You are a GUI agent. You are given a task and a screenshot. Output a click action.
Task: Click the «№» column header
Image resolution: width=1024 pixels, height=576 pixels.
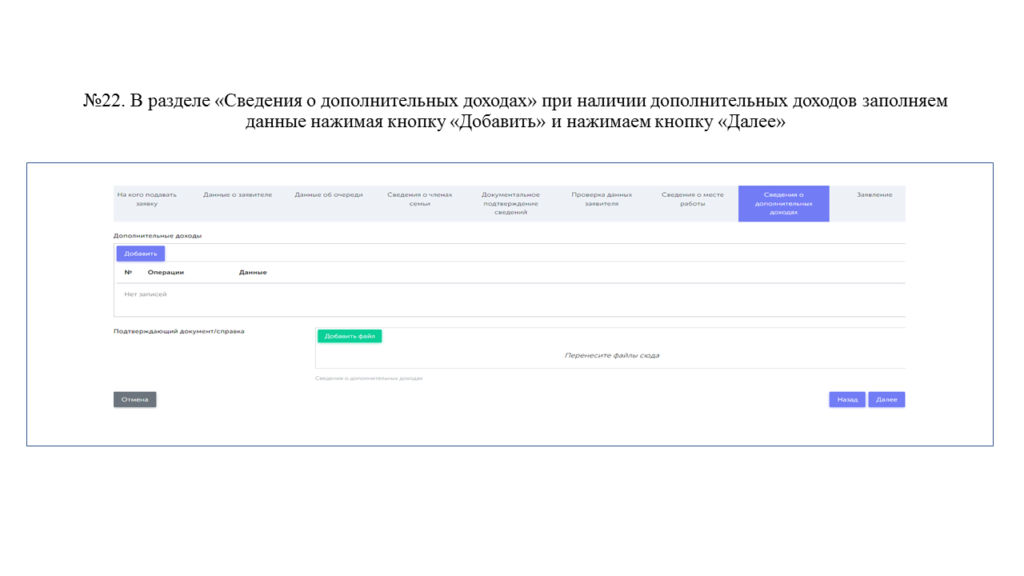pyautogui.click(x=128, y=272)
